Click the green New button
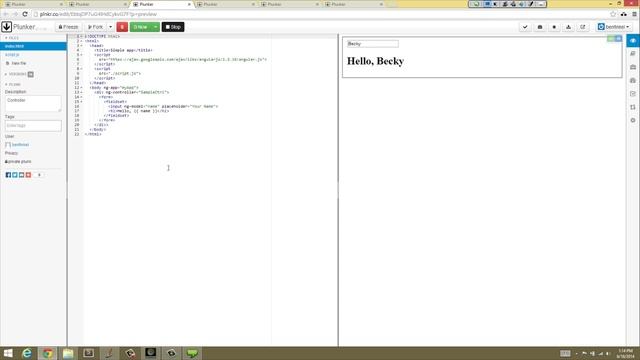 (x=141, y=27)
